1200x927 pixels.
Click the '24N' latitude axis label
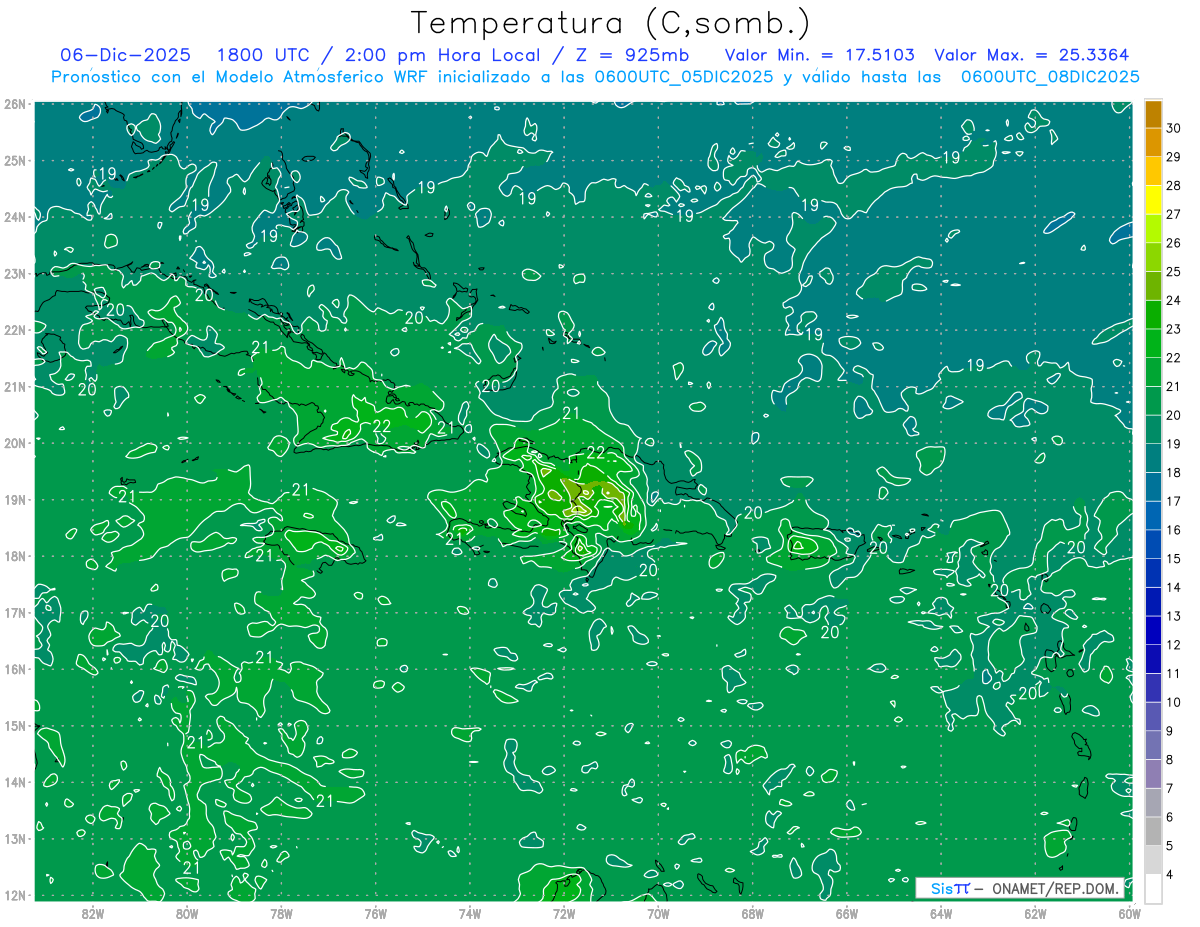[14, 217]
